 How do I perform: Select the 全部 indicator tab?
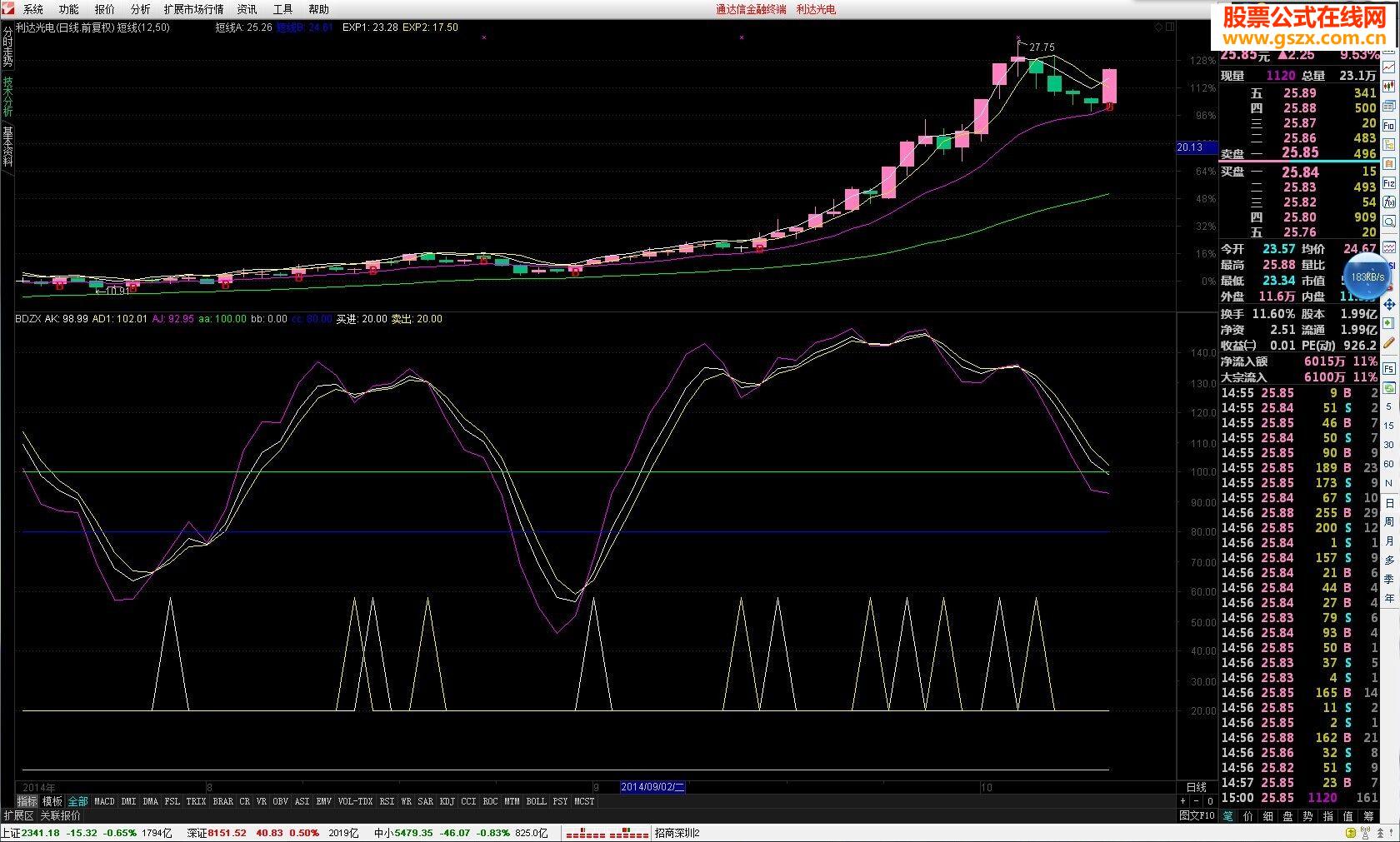tap(77, 801)
